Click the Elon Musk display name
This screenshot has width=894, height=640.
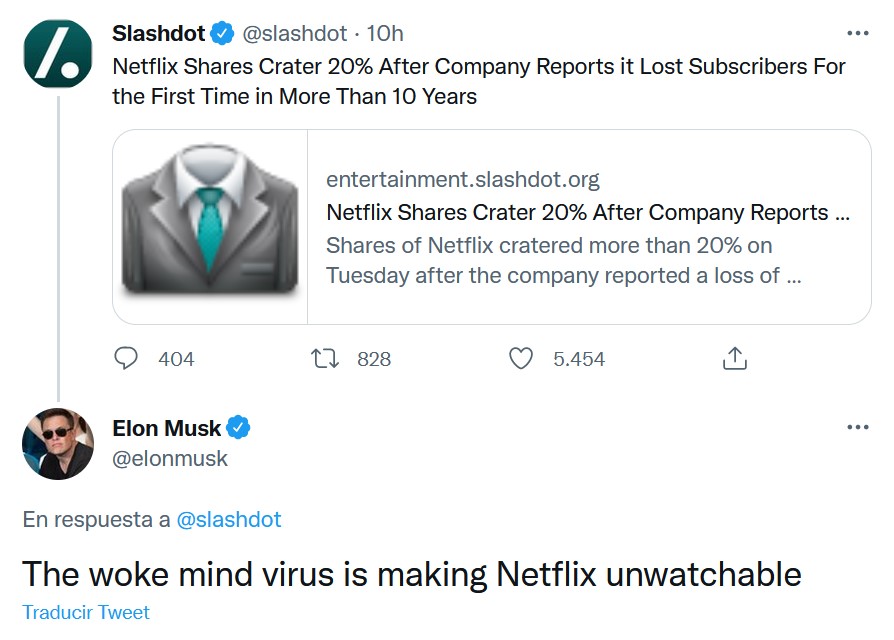pyautogui.click(x=166, y=428)
